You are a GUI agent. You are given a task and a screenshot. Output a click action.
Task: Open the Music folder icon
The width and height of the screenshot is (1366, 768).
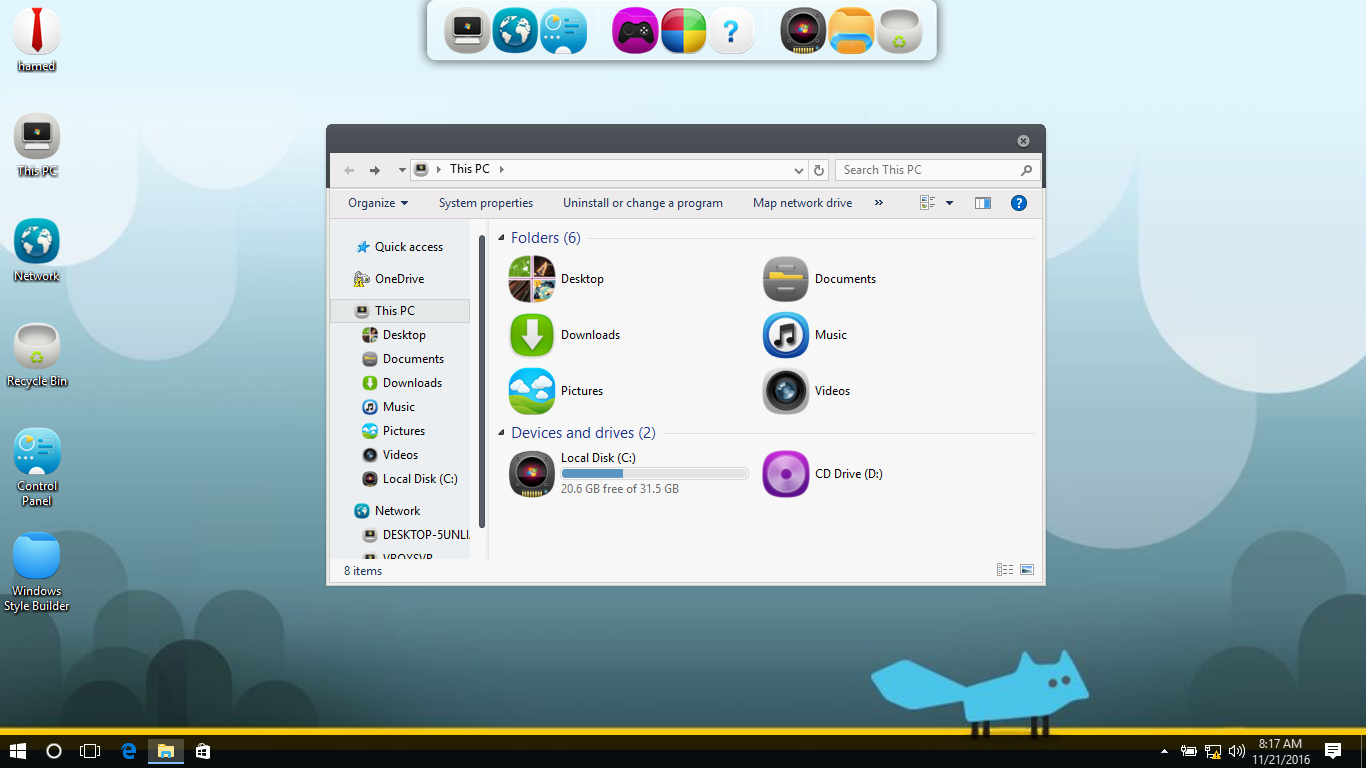(785, 335)
